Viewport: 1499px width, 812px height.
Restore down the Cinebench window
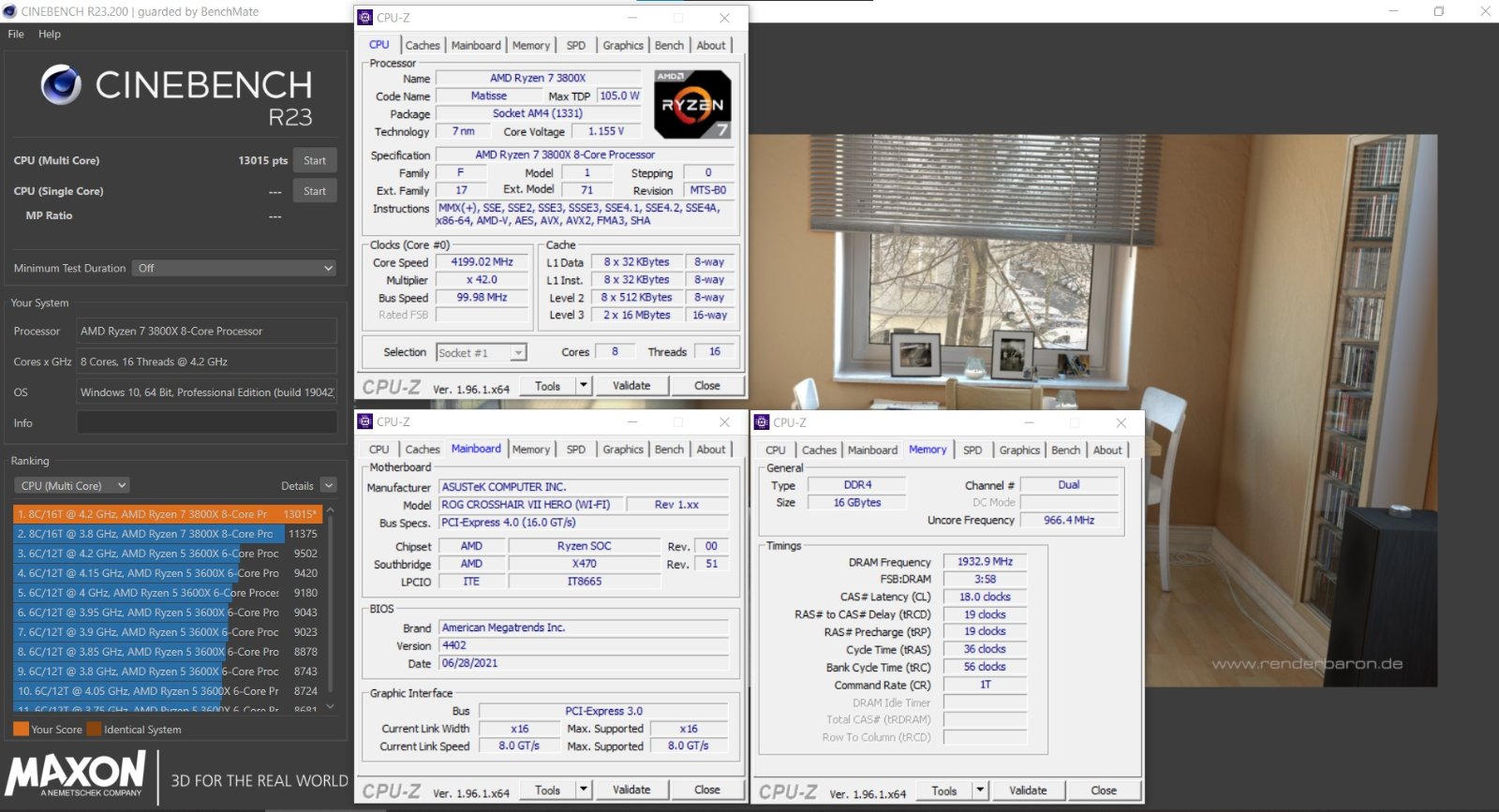tap(1439, 11)
